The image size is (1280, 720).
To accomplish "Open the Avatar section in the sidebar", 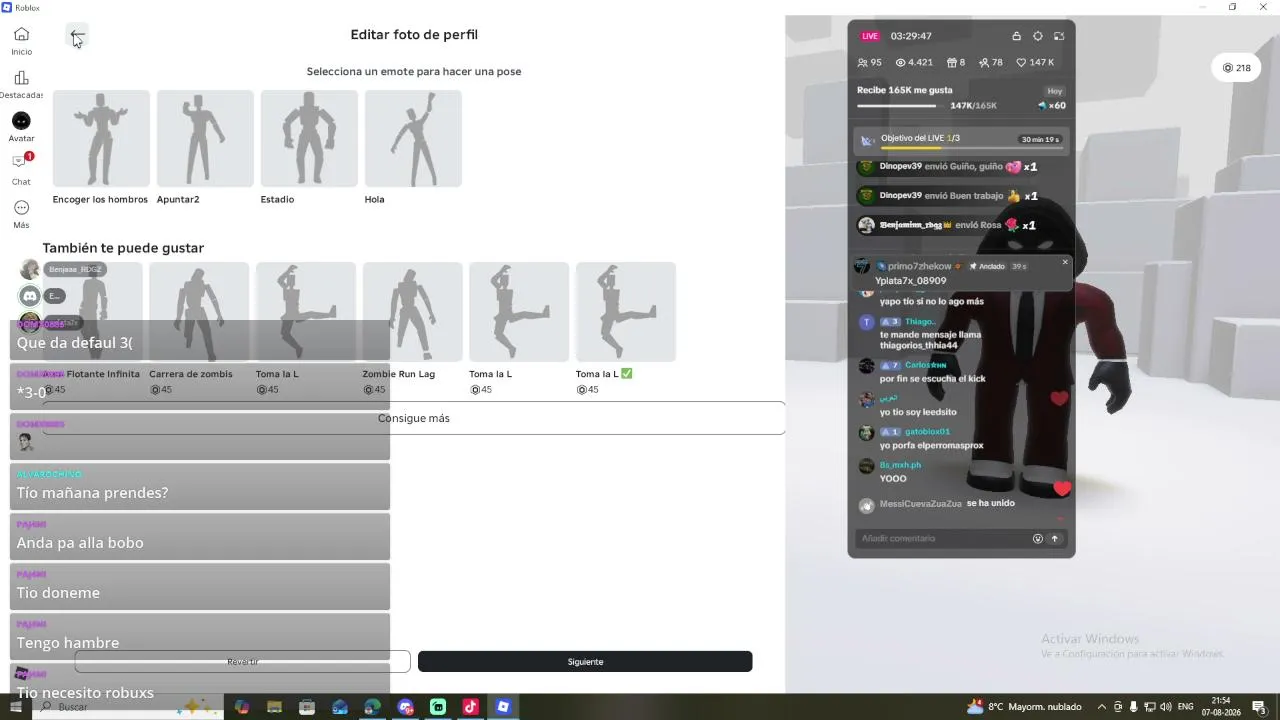I will click(x=21, y=127).
